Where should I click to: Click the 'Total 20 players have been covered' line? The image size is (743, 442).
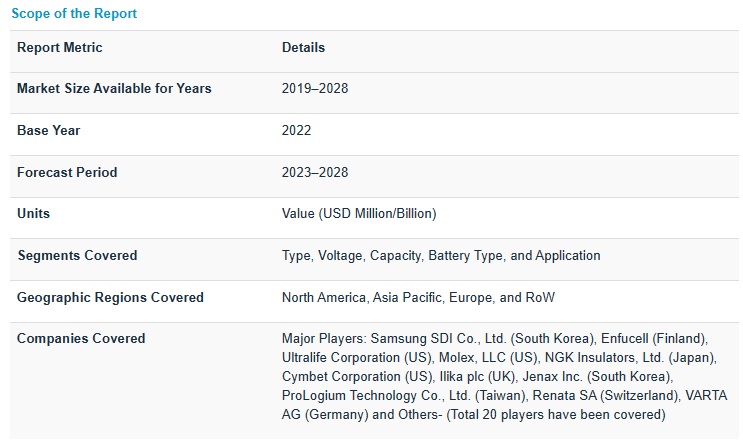pos(473,415)
